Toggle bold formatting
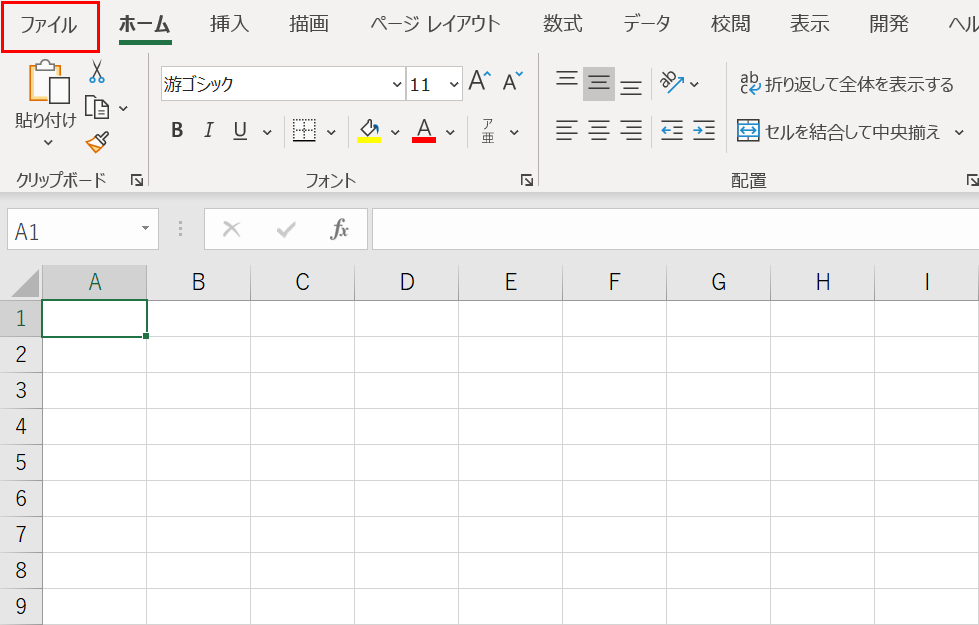 click(x=176, y=130)
